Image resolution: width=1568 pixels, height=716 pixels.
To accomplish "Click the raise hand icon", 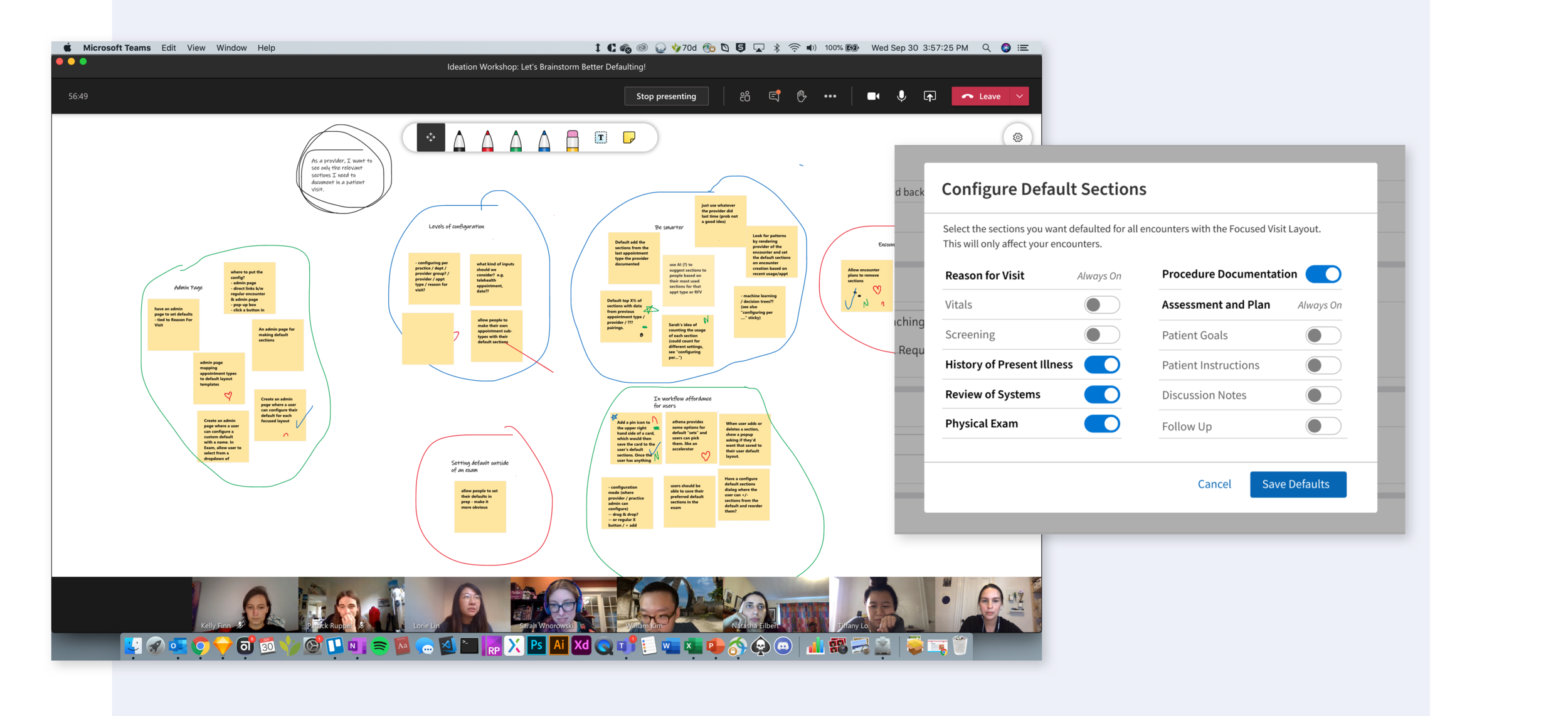I will (802, 96).
